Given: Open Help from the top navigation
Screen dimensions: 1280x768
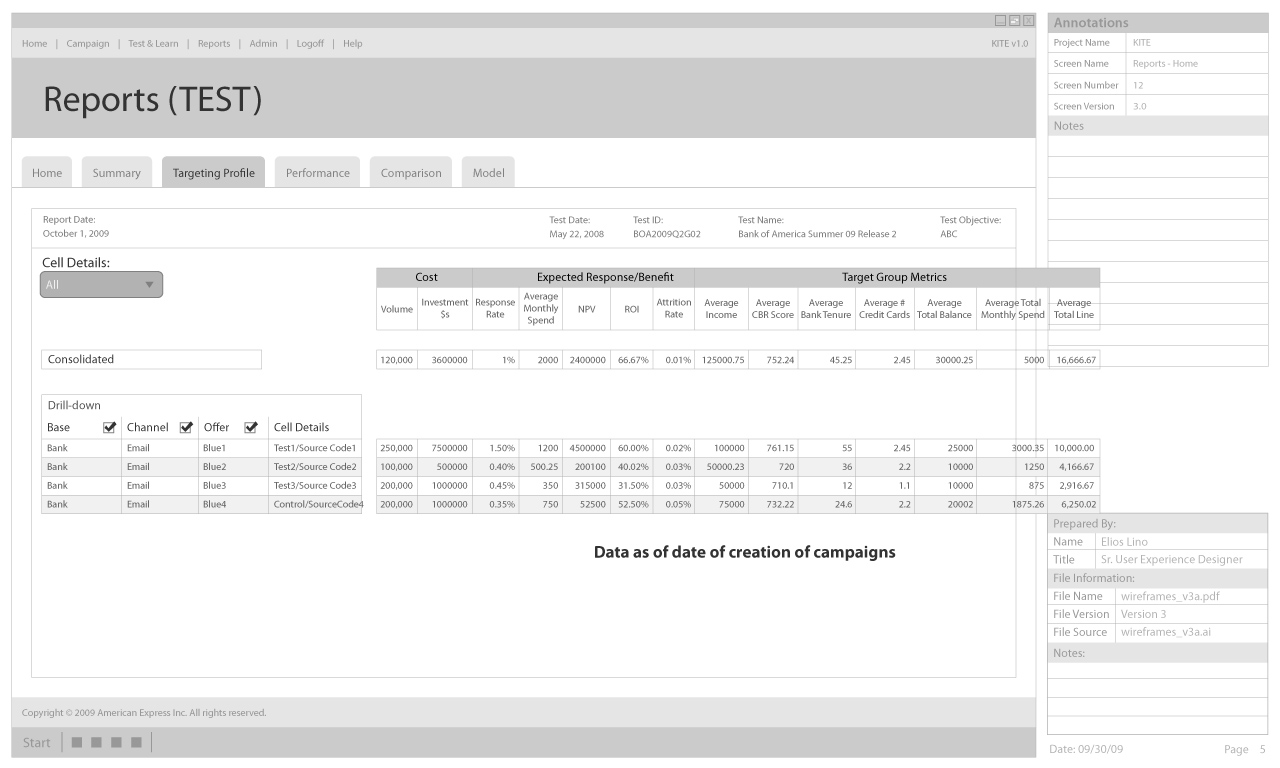Looking at the screenshot, I should tap(353, 43).
